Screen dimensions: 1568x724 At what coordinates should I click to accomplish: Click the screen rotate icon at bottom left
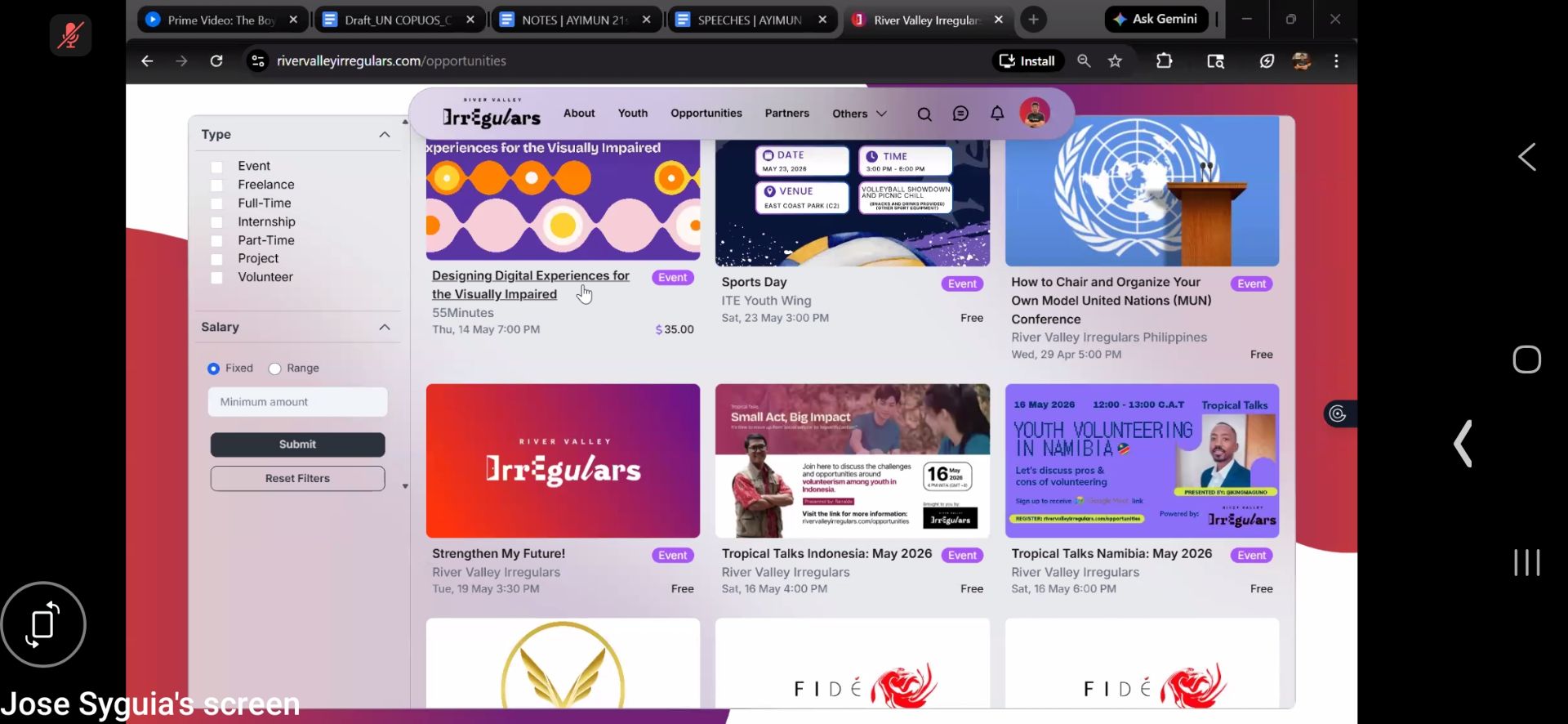pos(43,625)
